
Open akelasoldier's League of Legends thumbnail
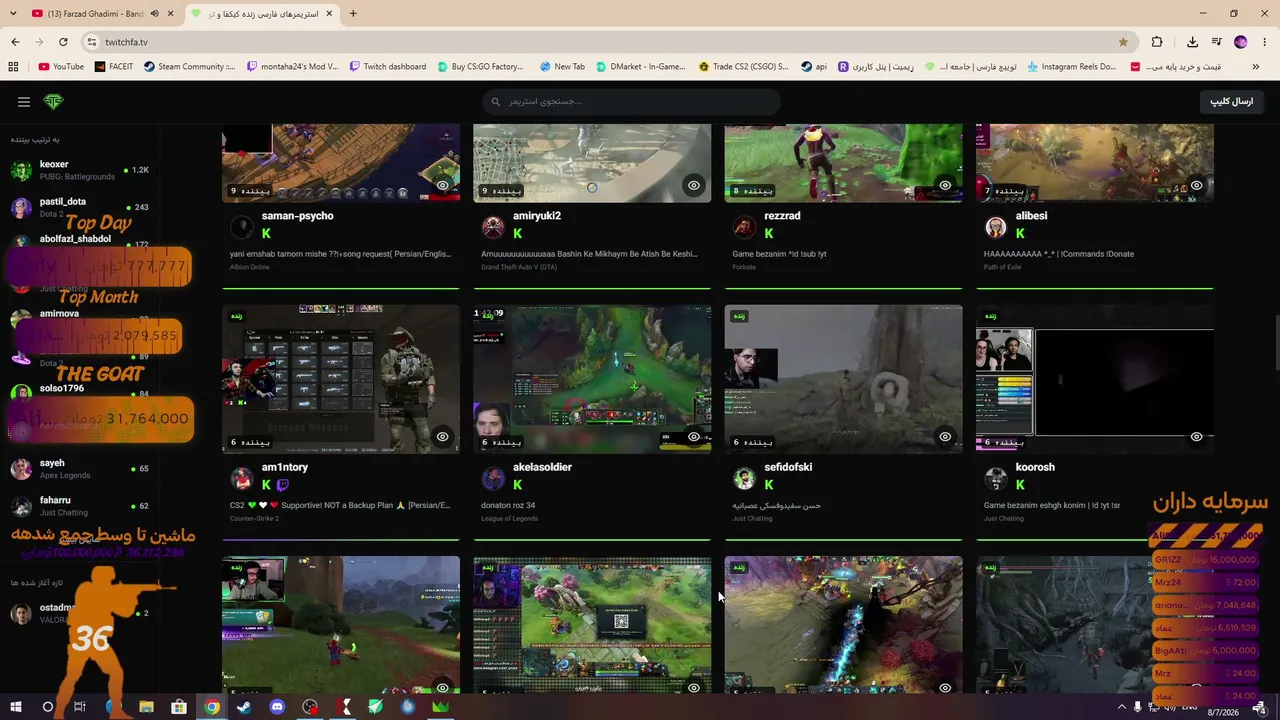click(592, 379)
